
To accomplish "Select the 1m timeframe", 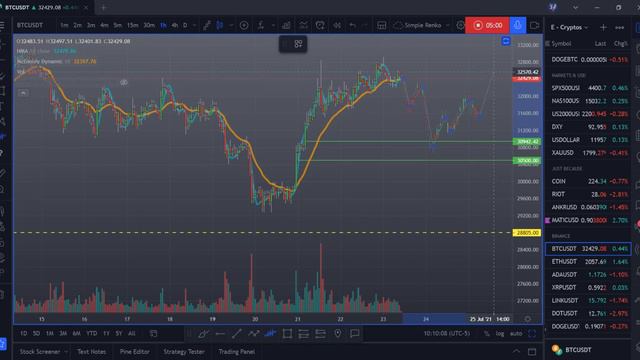I will pyautogui.click(x=64, y=25).
